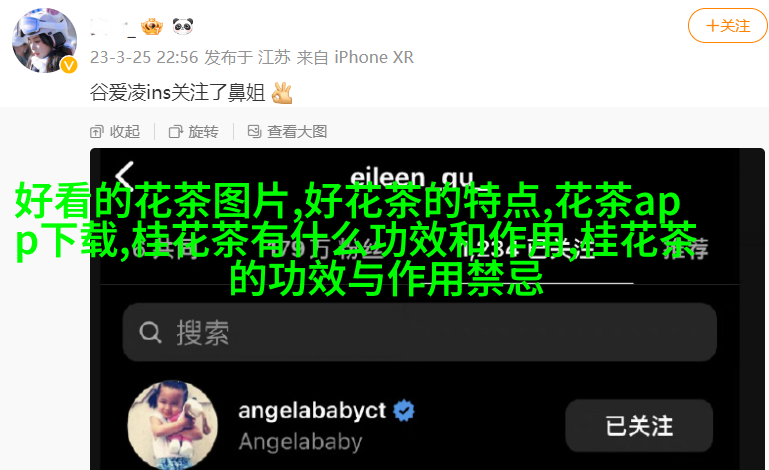The image size is (769, 470).
Task: Click the panda badge icon
Action: (x=183, y=26)
